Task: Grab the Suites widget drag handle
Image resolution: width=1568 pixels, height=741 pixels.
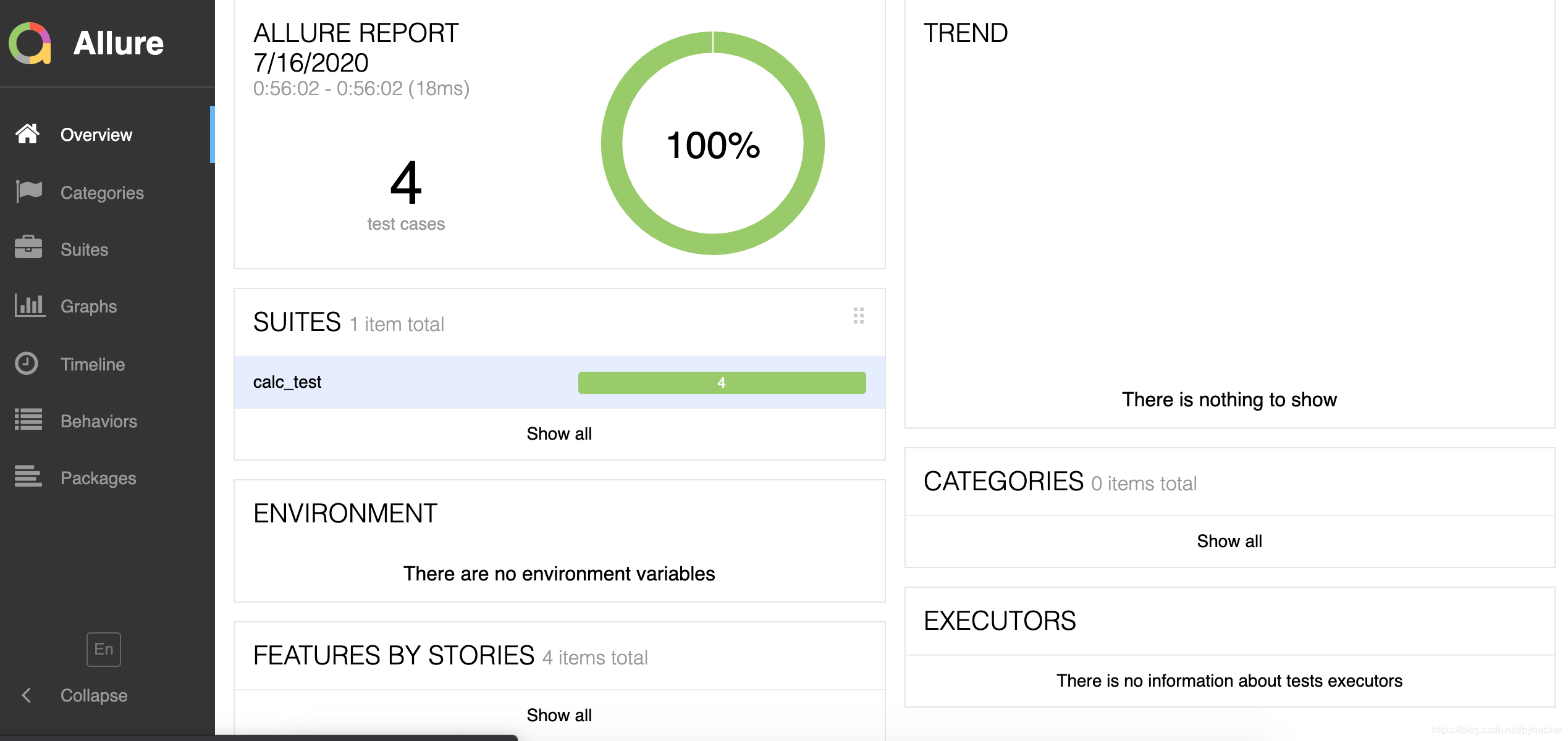Action: tap(858, 316)
